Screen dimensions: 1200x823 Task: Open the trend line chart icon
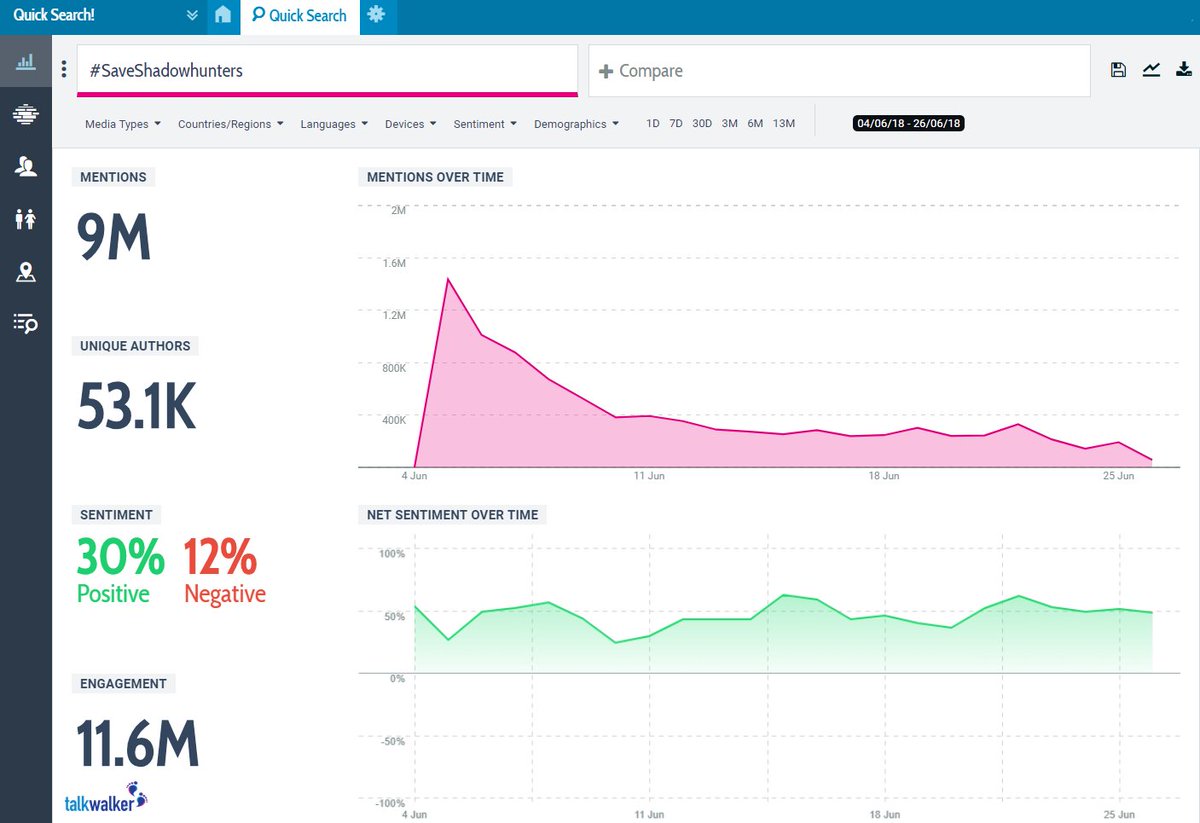pyautogui.click(x=1152, y=69)
